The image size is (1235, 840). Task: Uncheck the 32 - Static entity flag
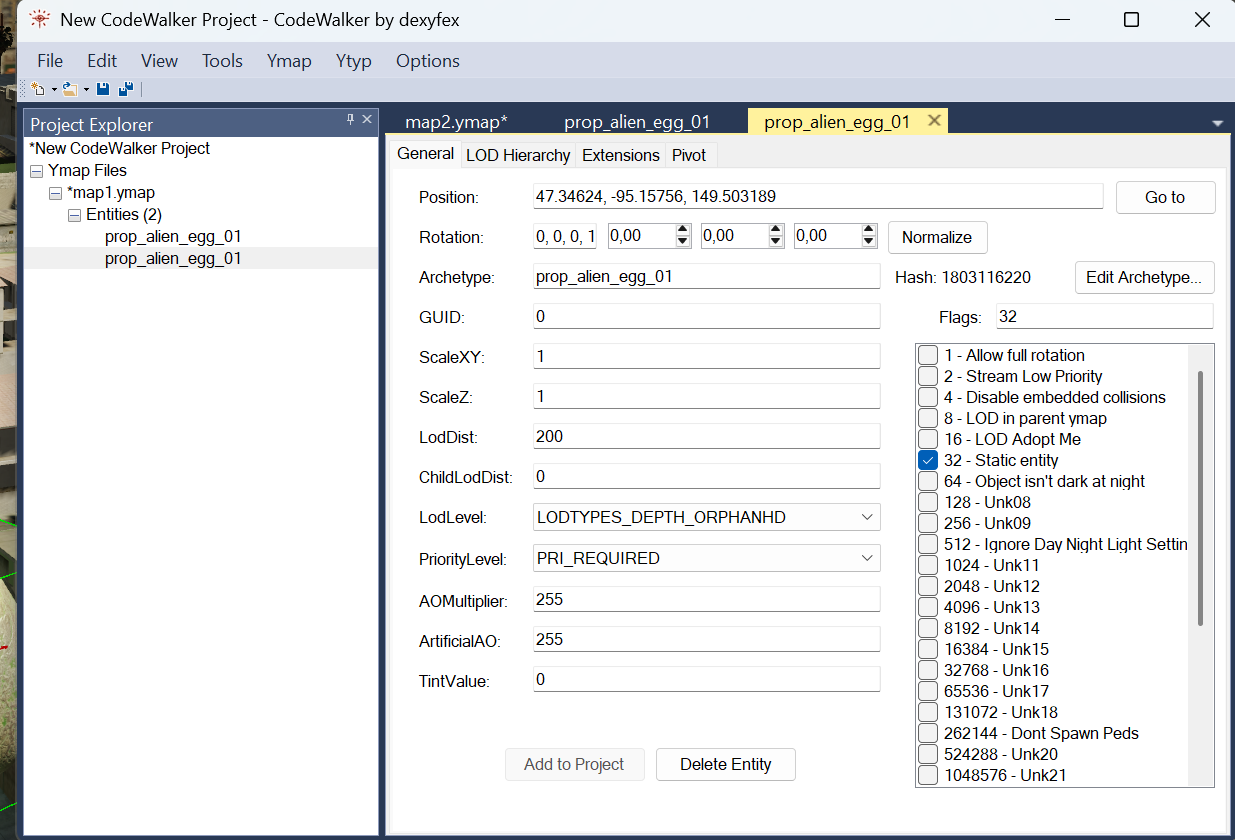click(x=928, y=460)
